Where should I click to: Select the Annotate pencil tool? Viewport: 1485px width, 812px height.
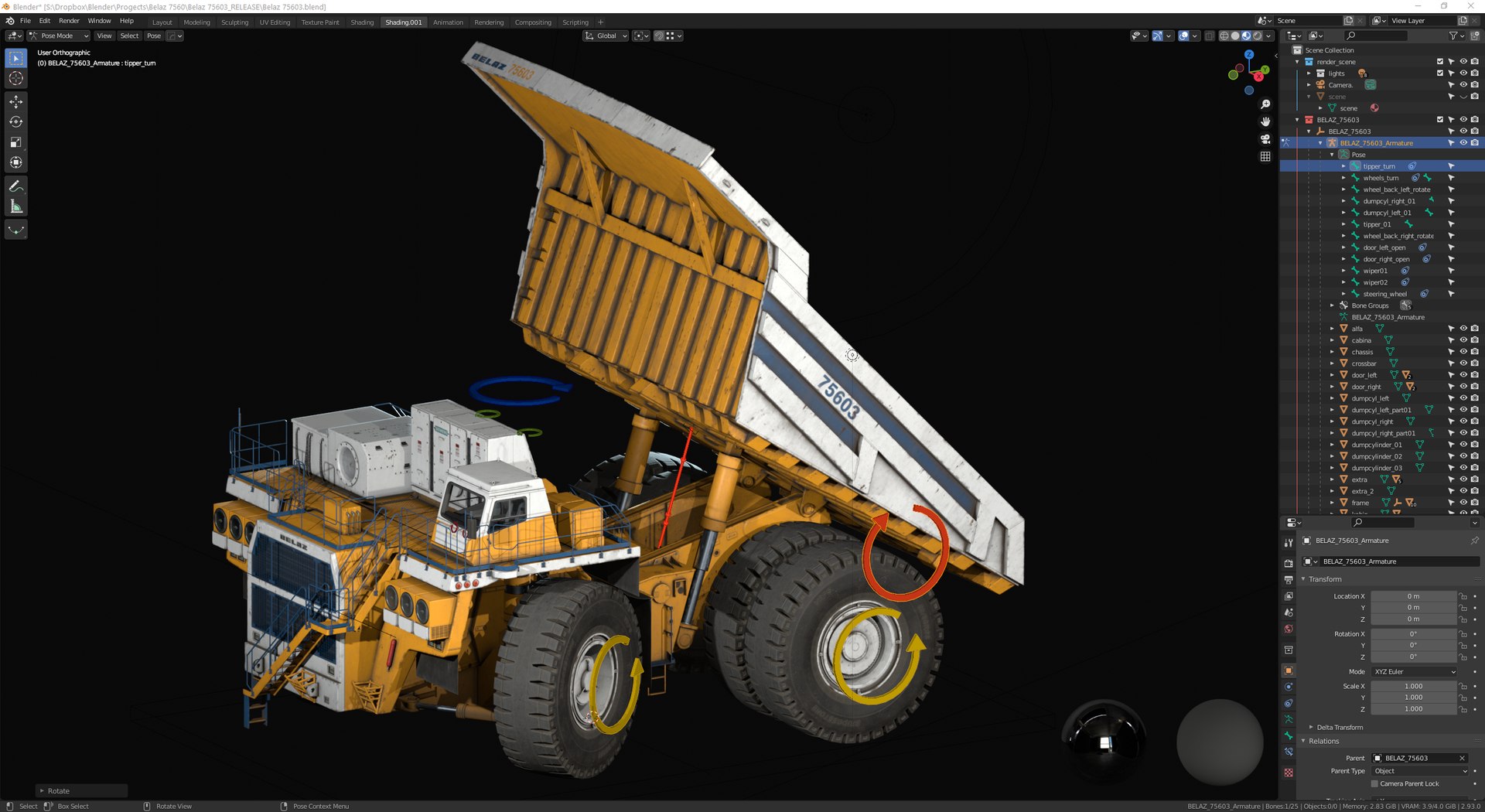(x=16, y=186)
